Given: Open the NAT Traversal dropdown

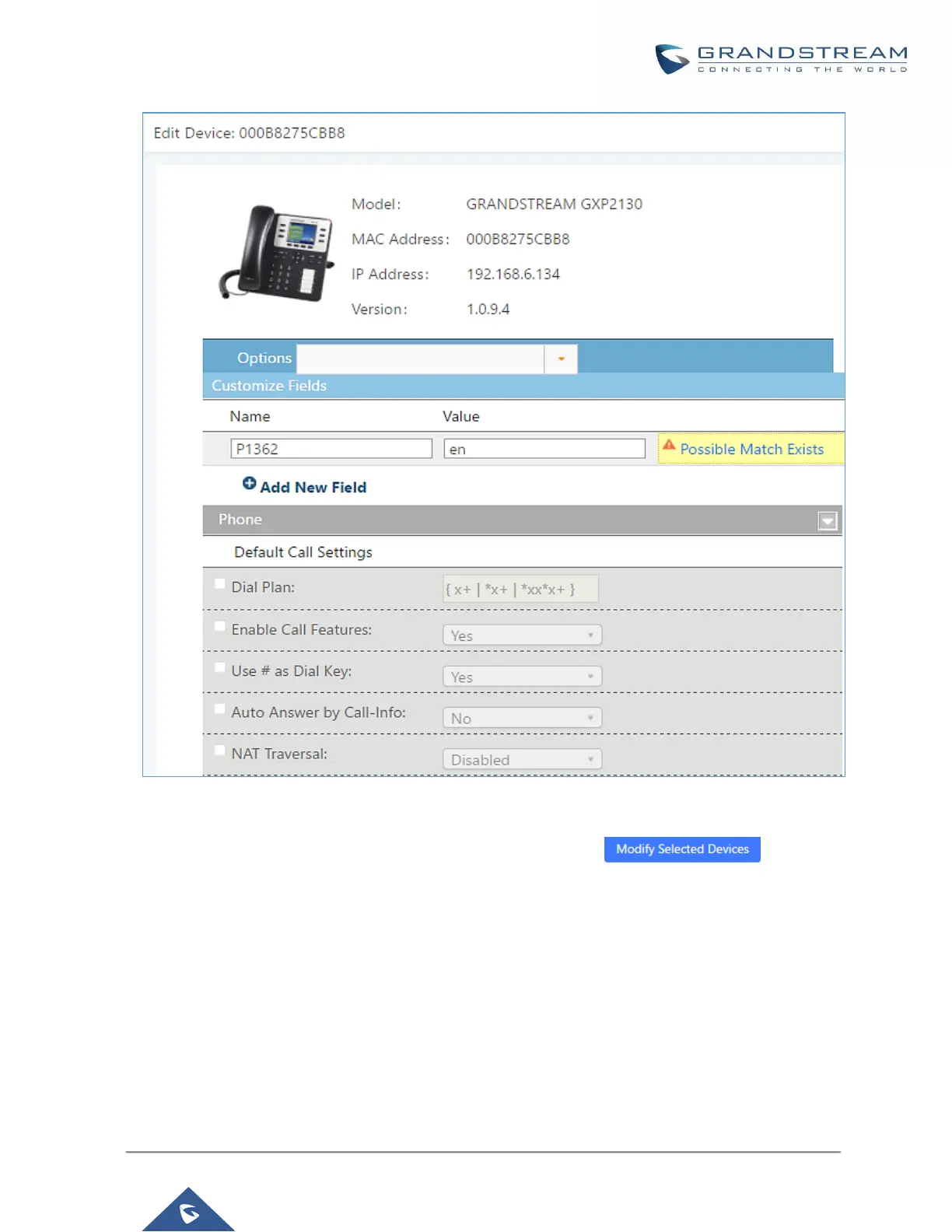Looking at the screenshot, I should coord(522,760).
